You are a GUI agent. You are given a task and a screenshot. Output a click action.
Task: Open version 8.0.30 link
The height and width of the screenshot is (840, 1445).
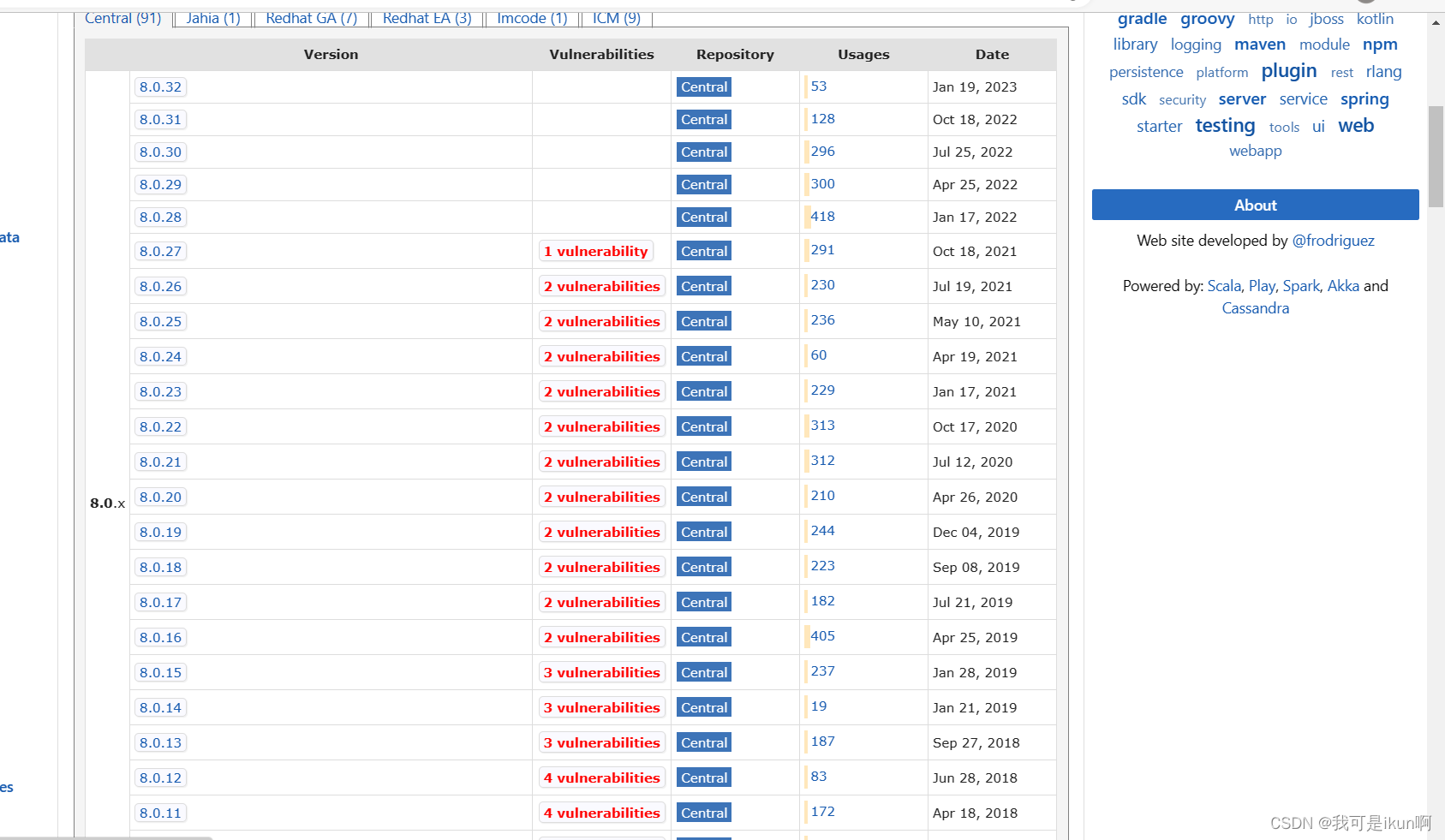click(160, 152)
